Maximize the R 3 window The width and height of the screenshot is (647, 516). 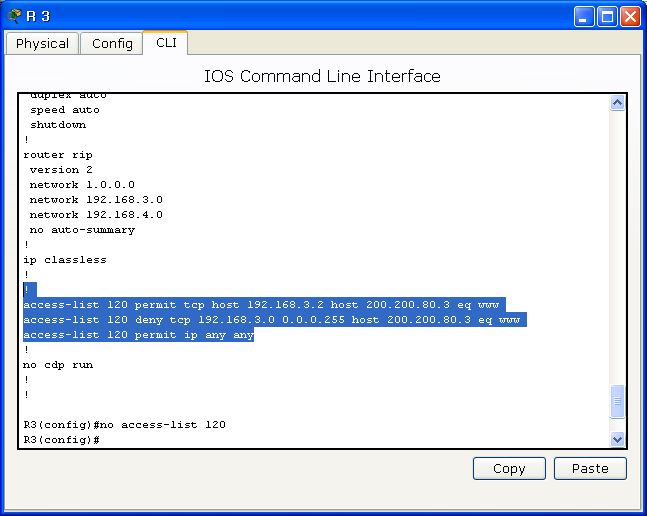pos(607,17)
